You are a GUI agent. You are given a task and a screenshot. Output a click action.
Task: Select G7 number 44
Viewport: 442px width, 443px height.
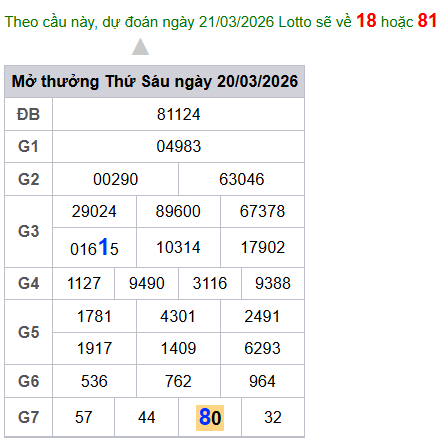click(147, 417)
